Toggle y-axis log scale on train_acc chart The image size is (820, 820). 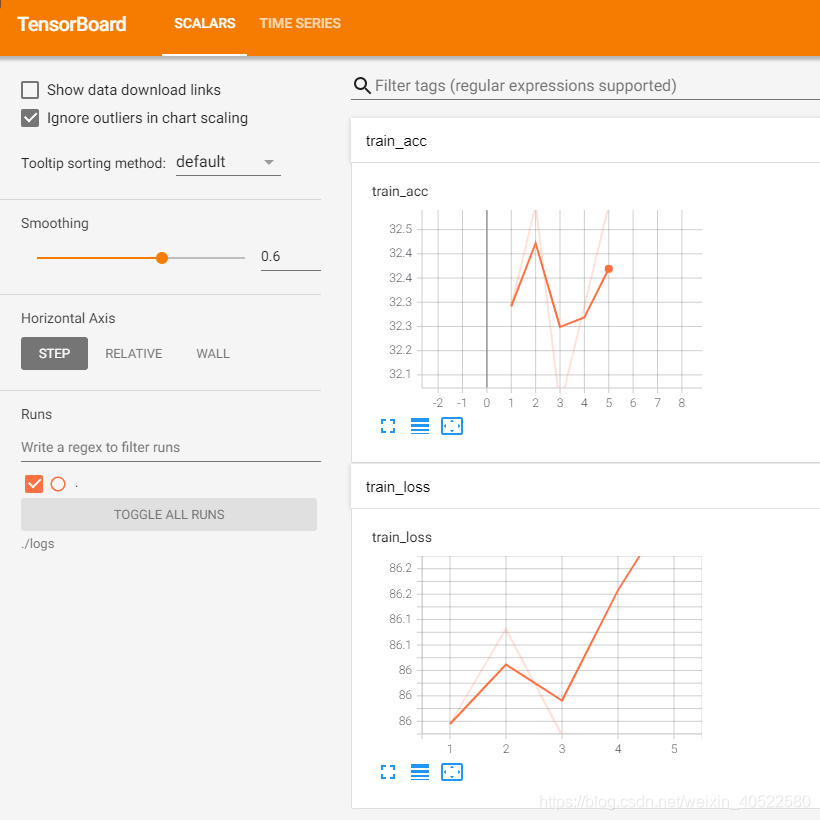point(419,426)
